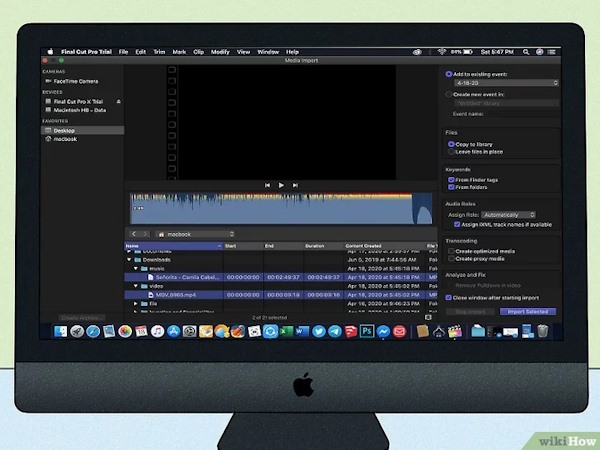Collapse the Downloads folder in file list

click(x=130, y=259)
